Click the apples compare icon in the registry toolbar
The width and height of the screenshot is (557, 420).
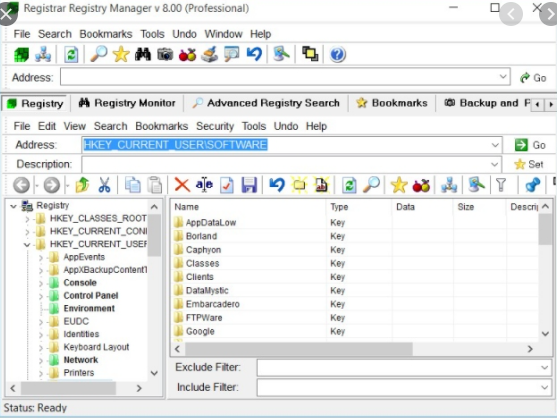[x=421, y=185]
